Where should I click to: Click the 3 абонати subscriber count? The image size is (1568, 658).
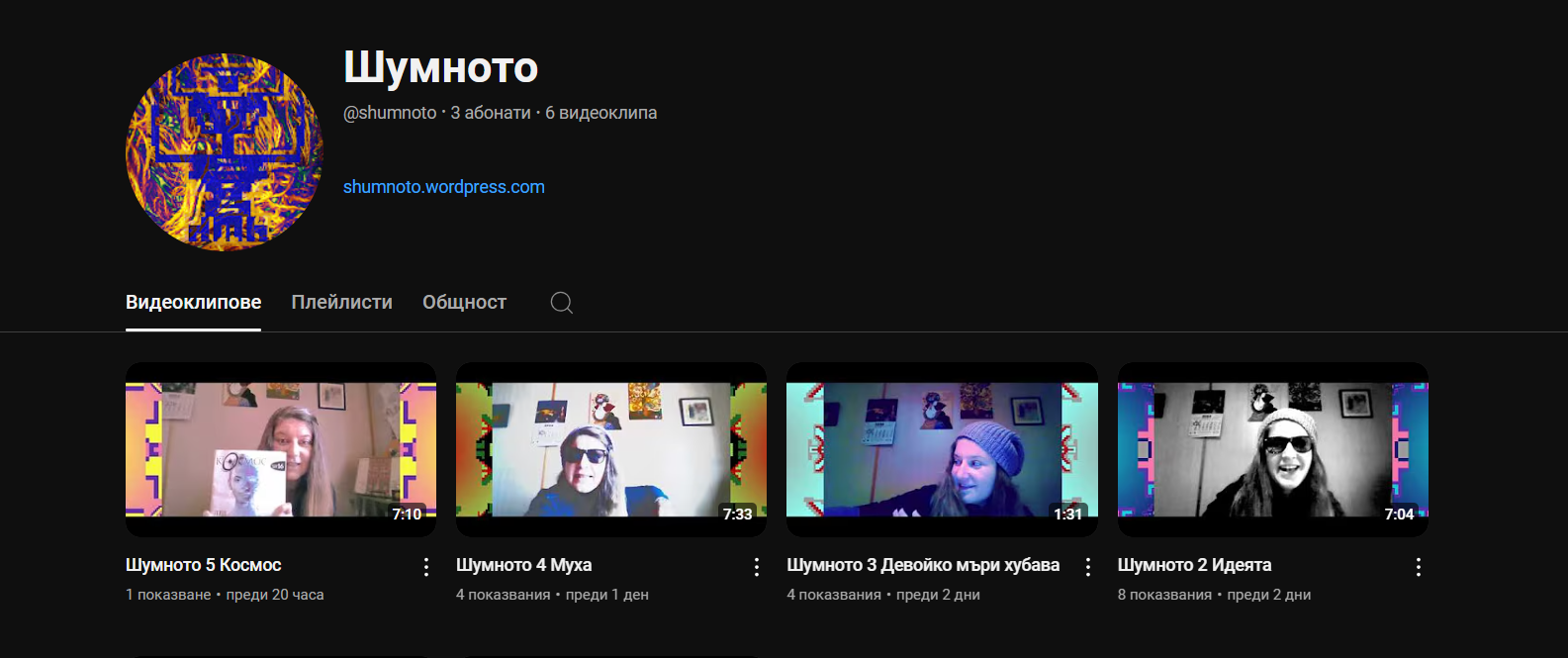[491, 113]
